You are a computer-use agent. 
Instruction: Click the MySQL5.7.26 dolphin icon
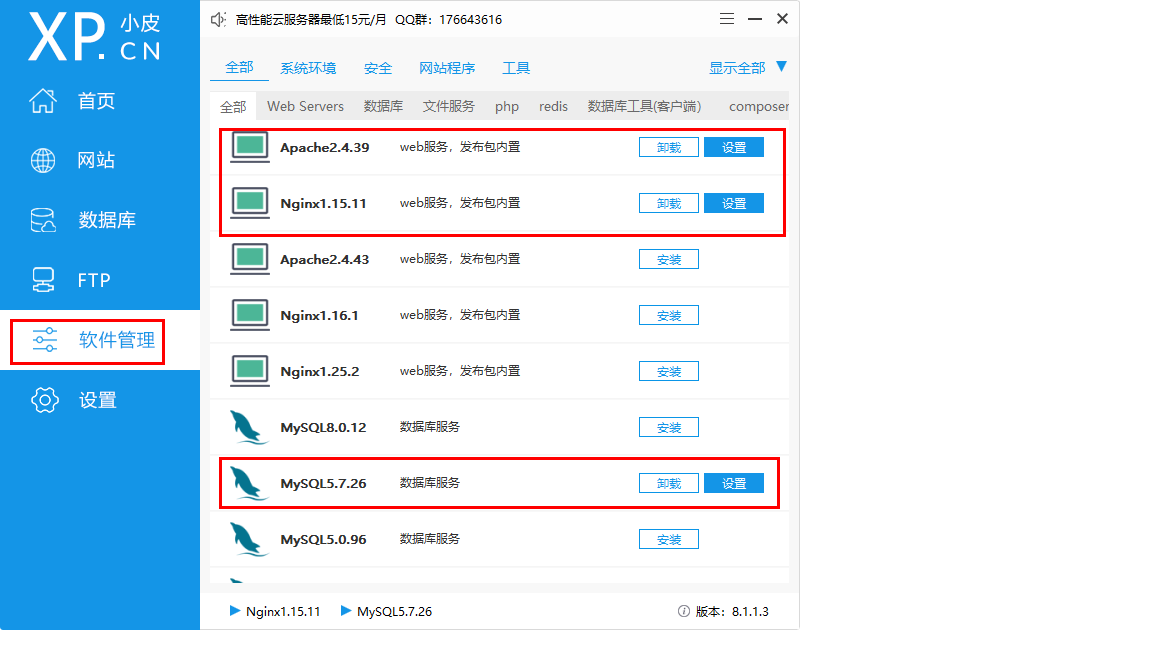(248, 483)
